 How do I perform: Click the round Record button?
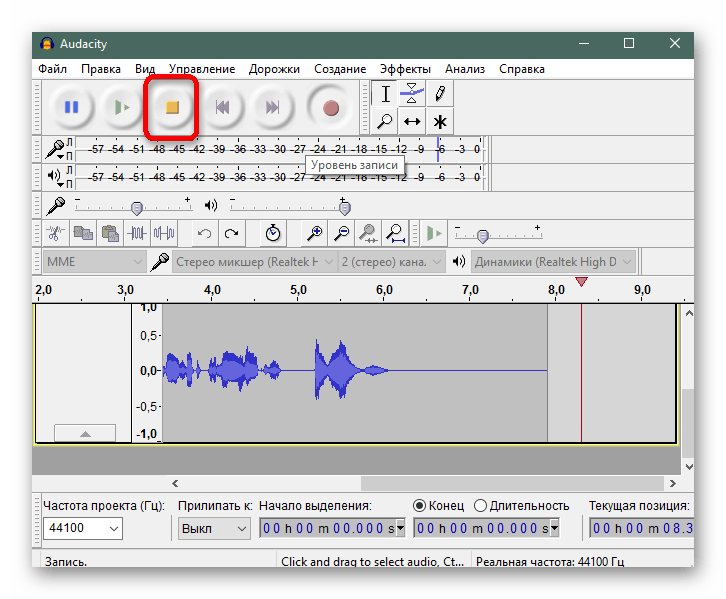coord(330,107)
